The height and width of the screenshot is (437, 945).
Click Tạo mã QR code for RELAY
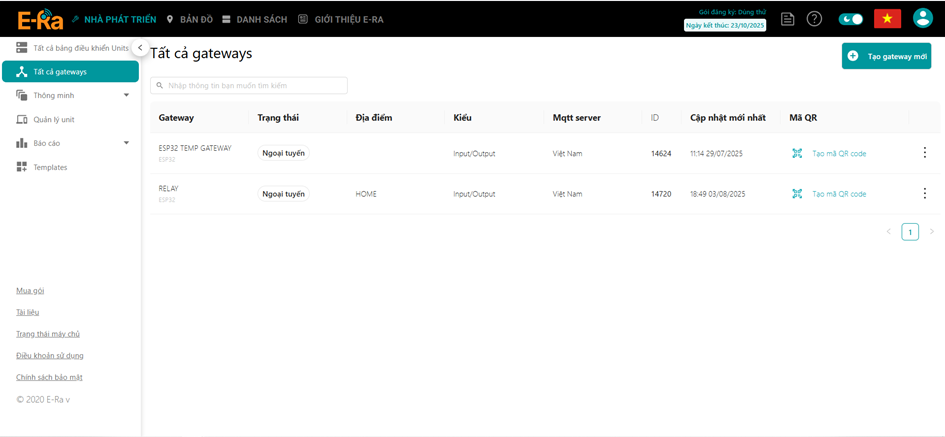(x=839, y=194)
